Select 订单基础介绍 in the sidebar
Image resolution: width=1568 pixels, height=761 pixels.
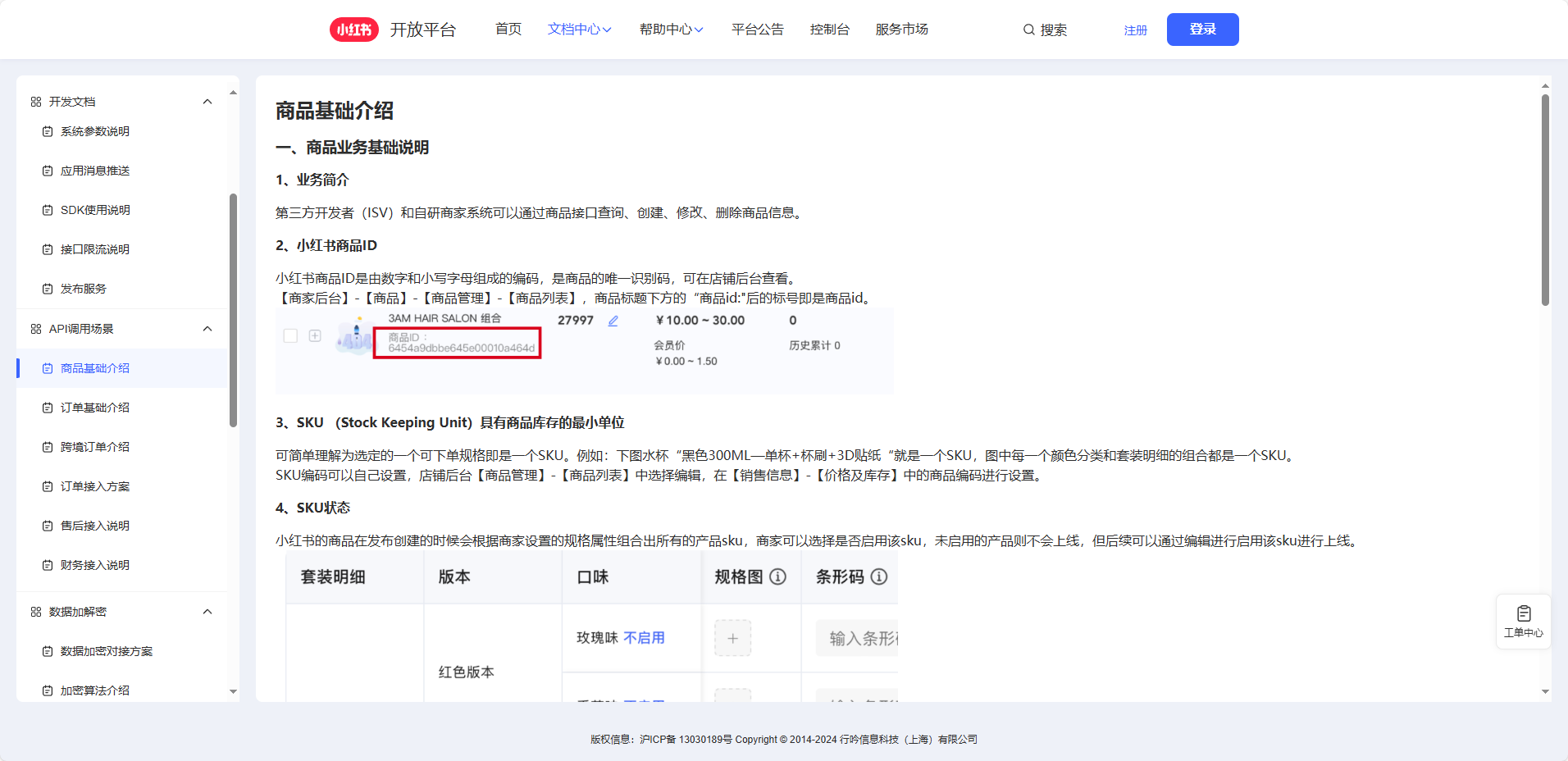pos(95,408)
